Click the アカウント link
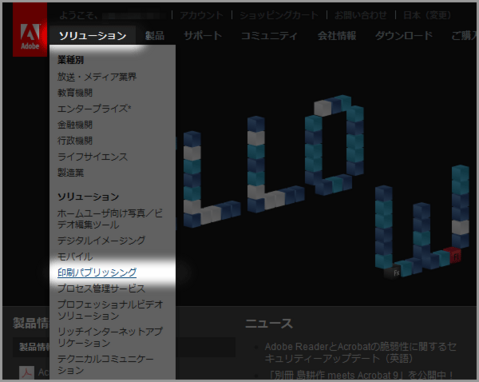This screenshot has height=382, width=479. pos(201,15)
